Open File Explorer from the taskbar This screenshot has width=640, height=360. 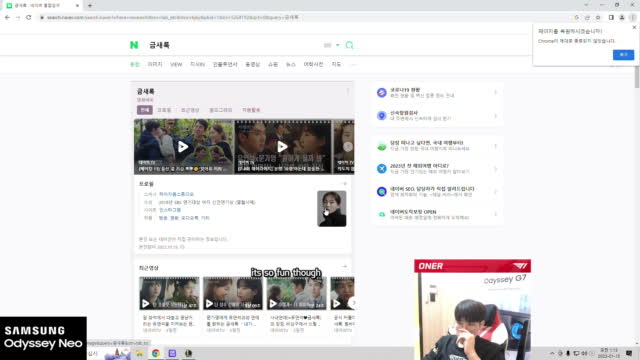[x=139, y=353]
